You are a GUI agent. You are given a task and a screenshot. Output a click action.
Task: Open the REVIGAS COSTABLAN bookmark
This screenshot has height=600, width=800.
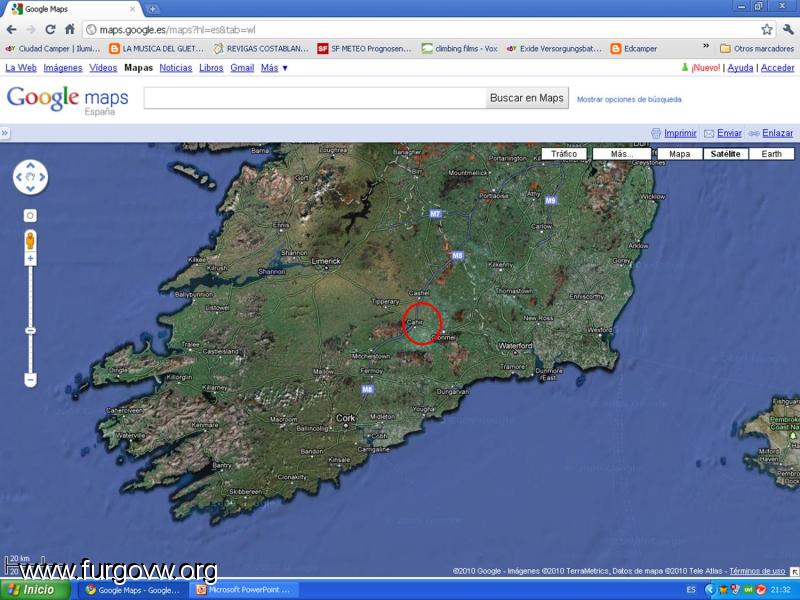point(261,48)
